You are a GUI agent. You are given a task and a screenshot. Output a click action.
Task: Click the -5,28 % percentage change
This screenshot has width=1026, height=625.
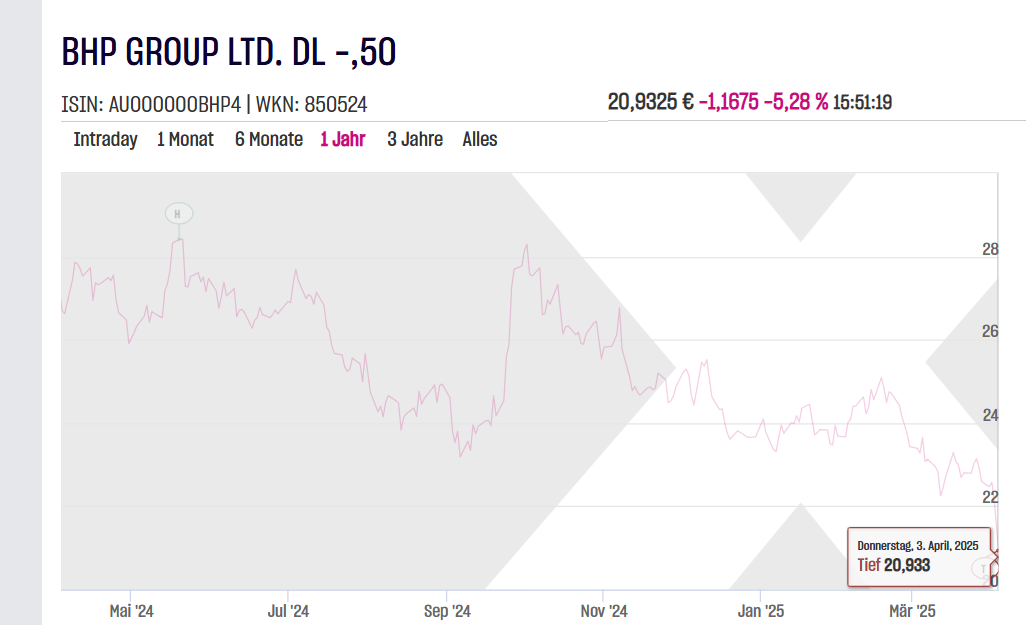pyautogui.click(x=794, y=102)
